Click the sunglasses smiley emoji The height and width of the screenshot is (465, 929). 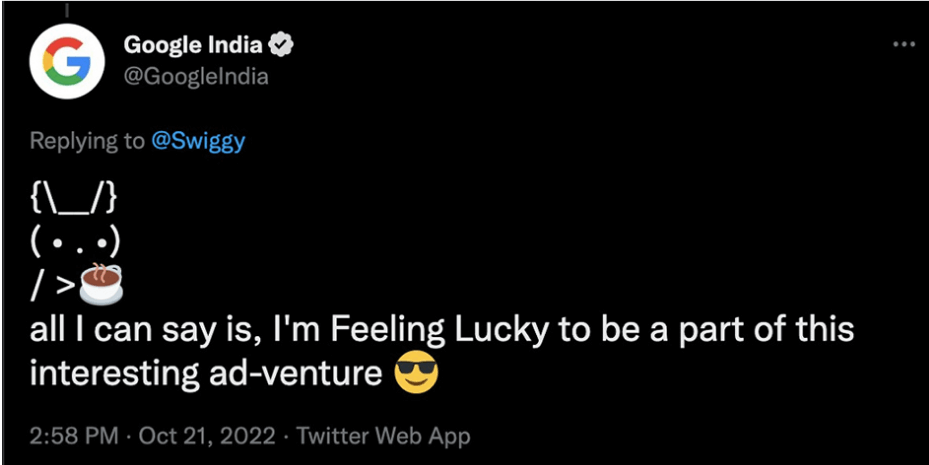(415, 374)
